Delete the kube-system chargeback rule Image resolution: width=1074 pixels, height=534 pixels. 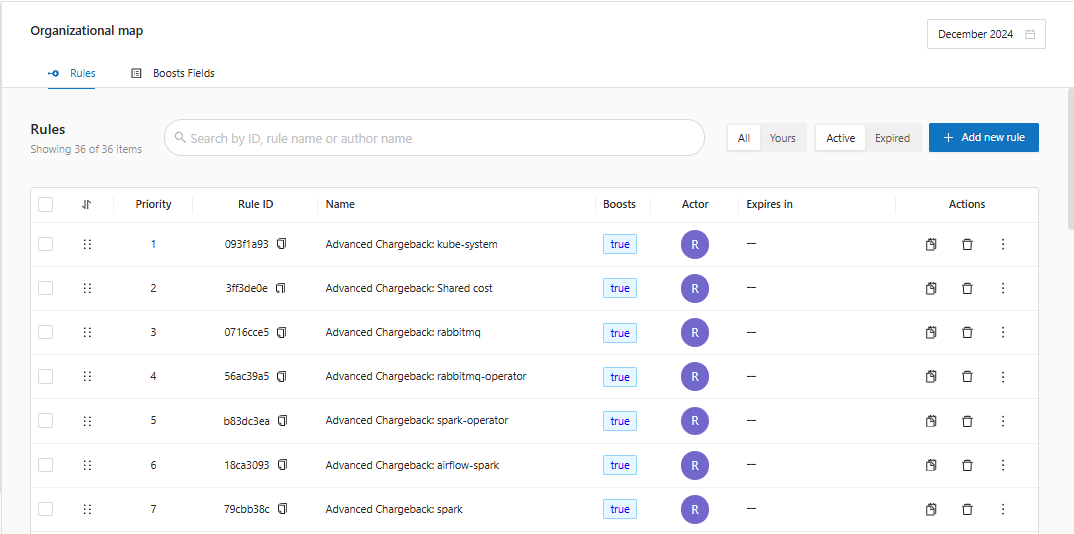click(x=967, y=244)
